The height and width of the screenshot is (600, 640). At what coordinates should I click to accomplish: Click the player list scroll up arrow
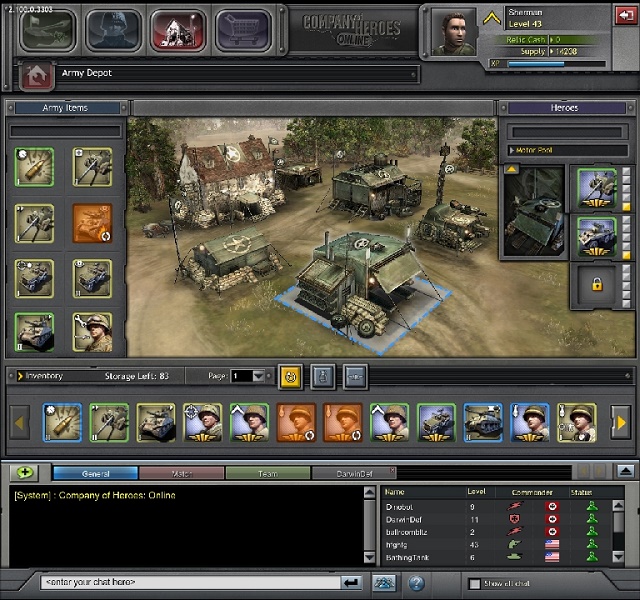point(618,505)
